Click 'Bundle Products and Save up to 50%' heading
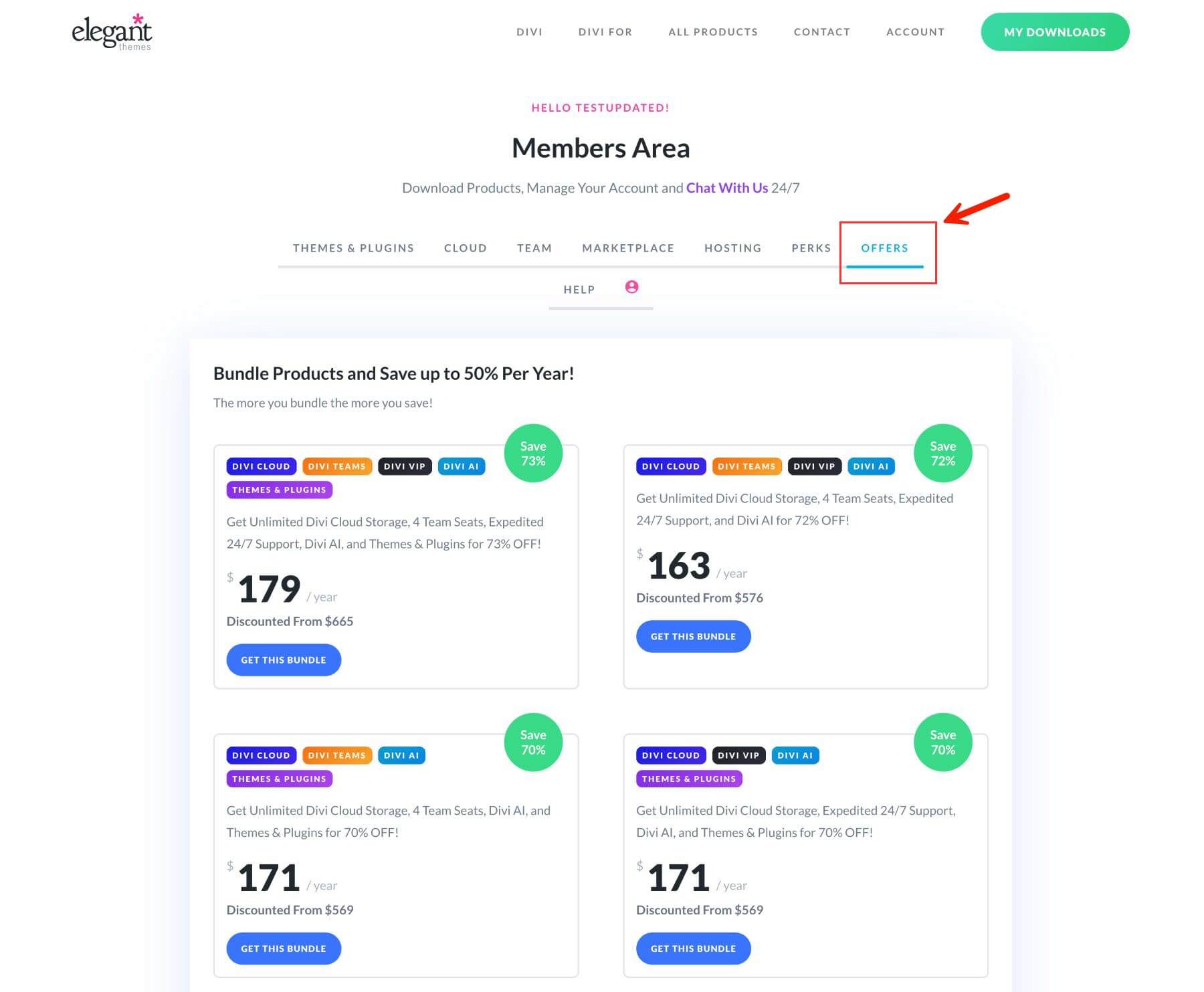This screenshot has height=992, width=1204. pos(393,373)
